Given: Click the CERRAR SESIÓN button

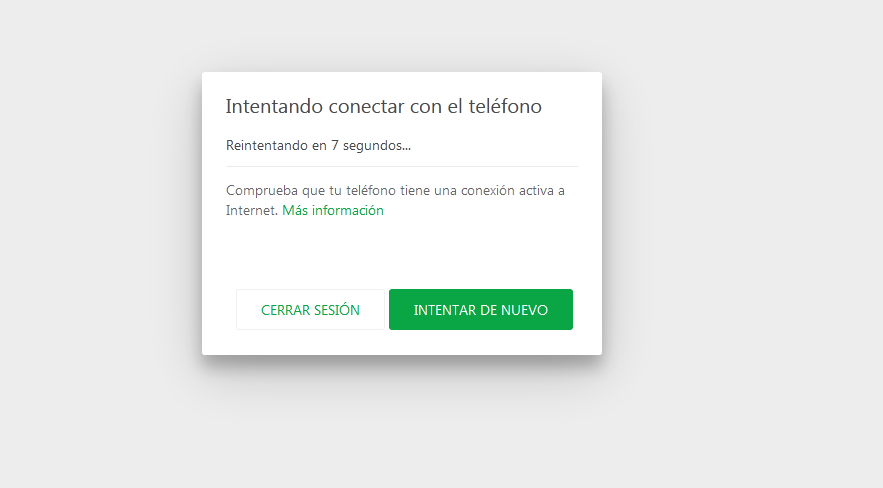Looking at the screenshot, I should coord(310,310).
